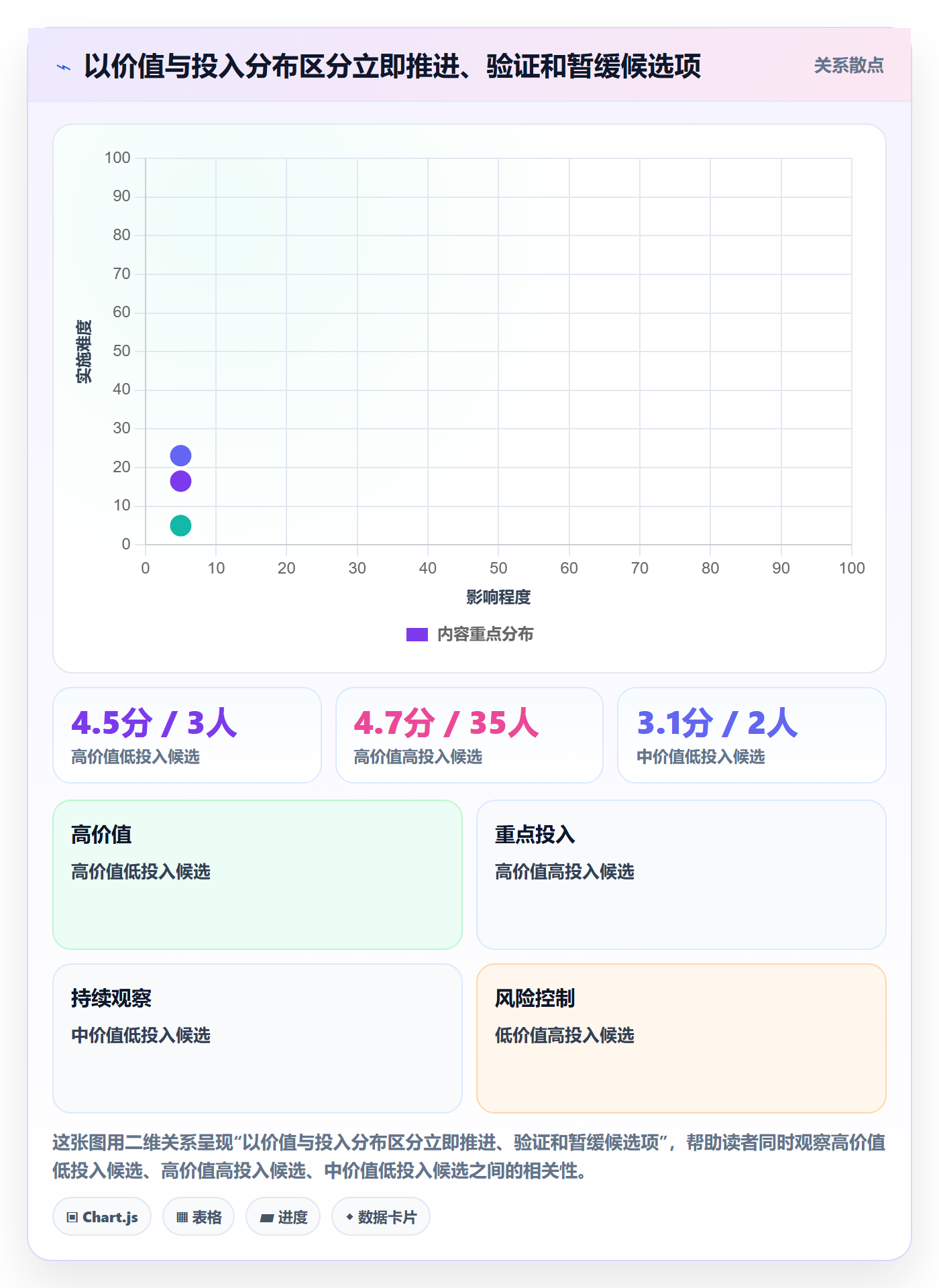The image size is (939, 1288).
Task: Click the chart title 以价值与投入分布区分立即推进、验证和暂缓候选项
Action: [392, 66]
